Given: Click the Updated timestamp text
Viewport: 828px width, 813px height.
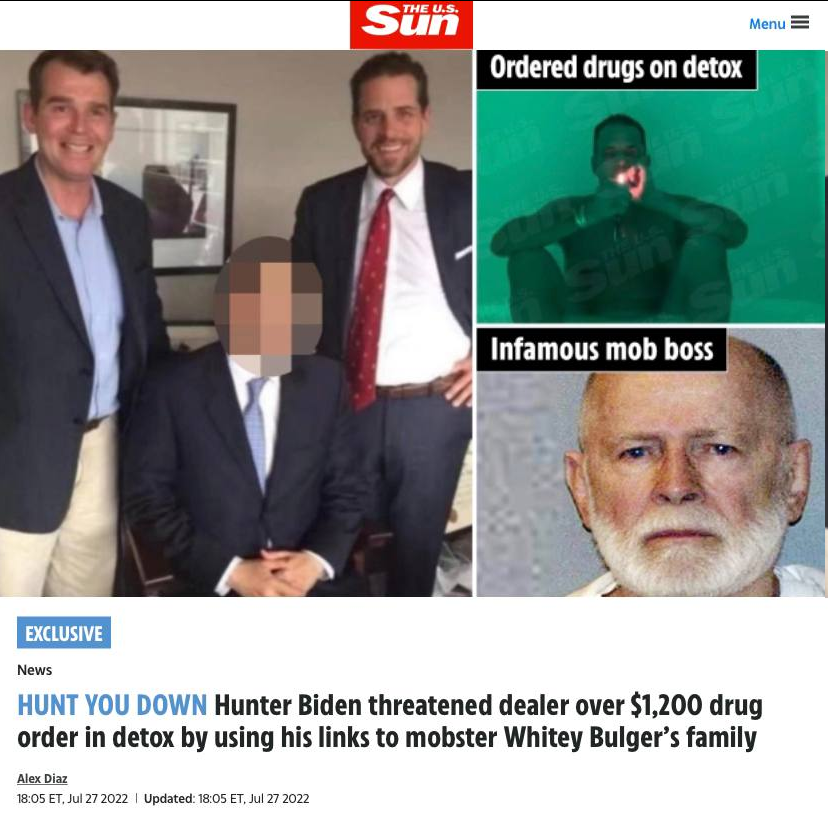Looking at the screenshot, I should tap(227, 799).
